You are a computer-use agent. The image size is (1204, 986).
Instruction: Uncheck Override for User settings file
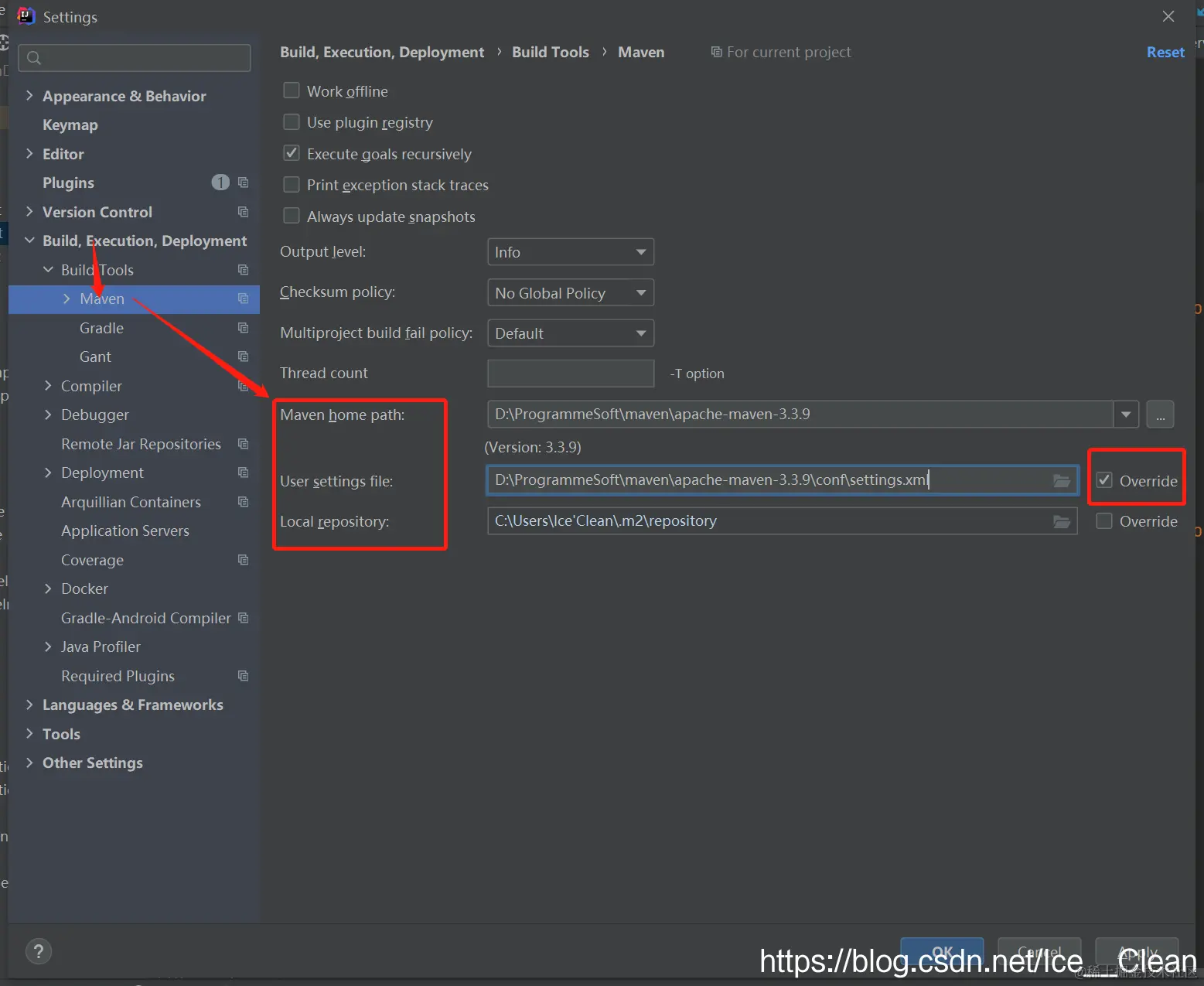click(x=1104, y=480)
